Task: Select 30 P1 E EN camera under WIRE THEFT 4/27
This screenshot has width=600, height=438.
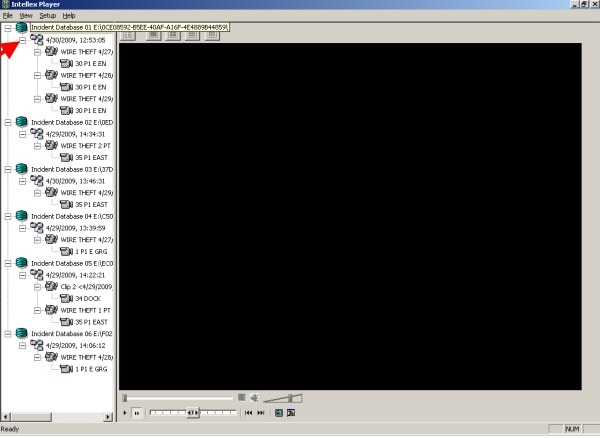Action: click(91, 64)
